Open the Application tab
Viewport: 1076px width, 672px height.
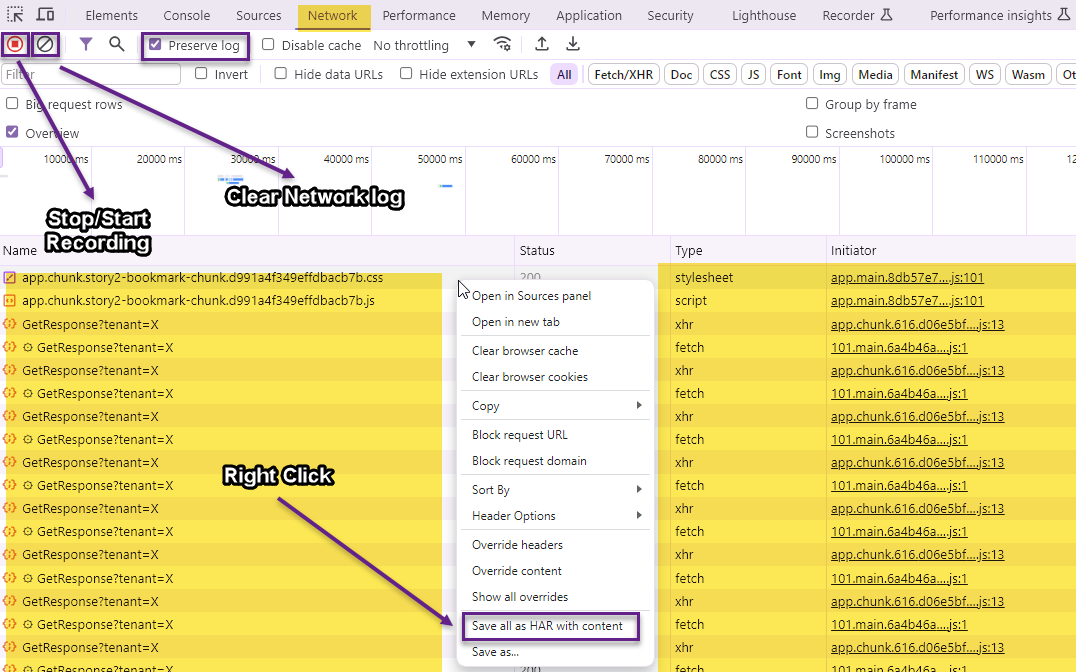[x=589, y=15]
